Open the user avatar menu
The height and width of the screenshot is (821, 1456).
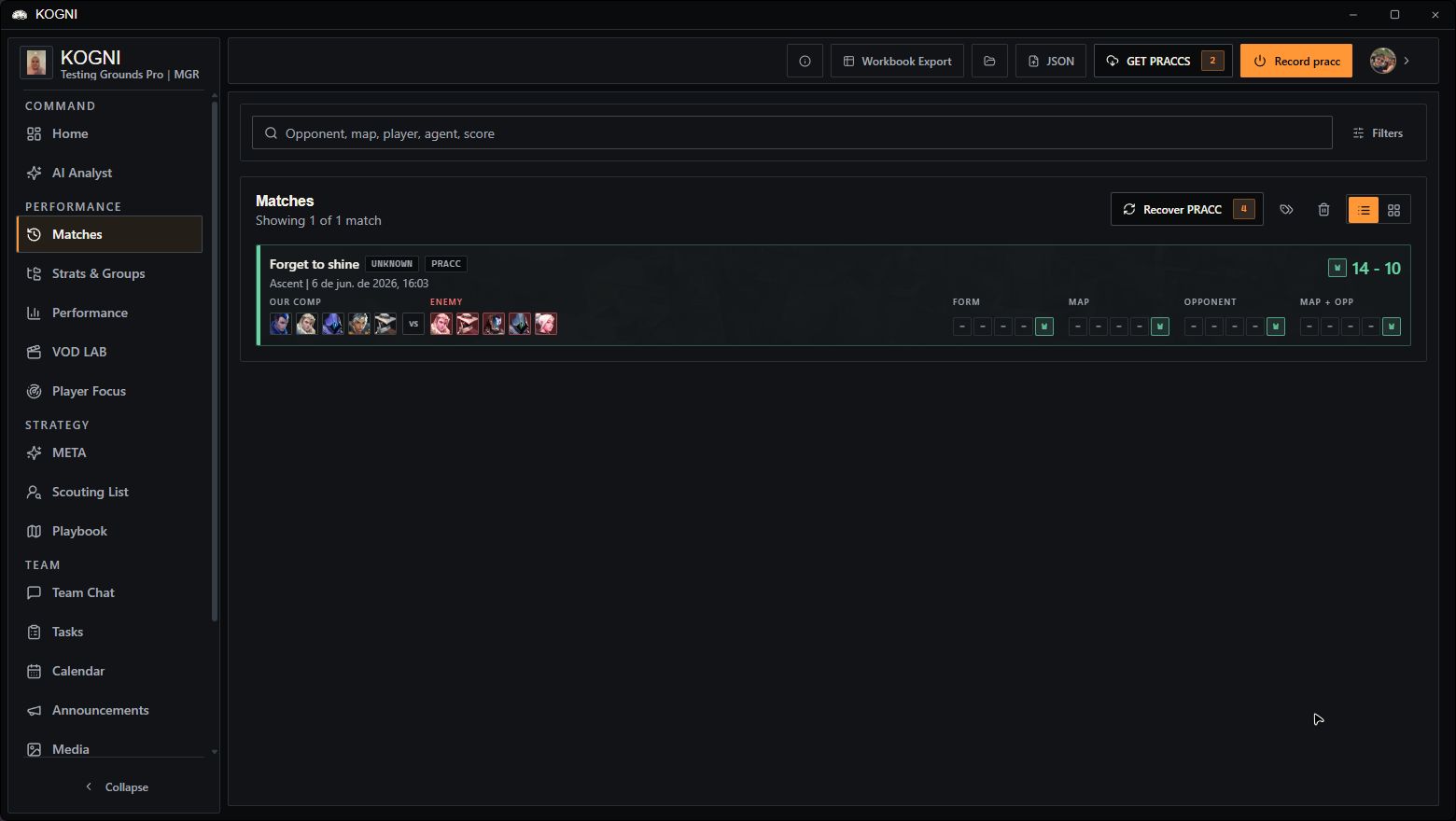pos(1382,61)
